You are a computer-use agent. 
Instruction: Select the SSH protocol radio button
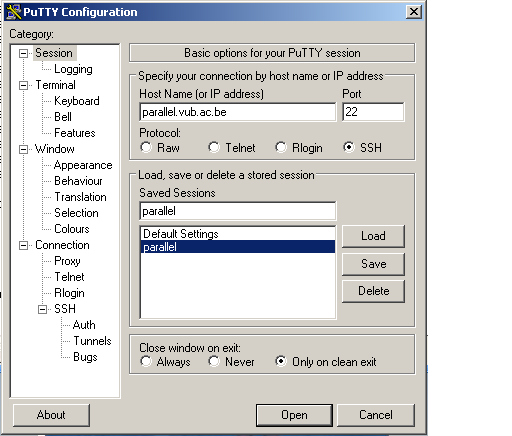[349, 147]
